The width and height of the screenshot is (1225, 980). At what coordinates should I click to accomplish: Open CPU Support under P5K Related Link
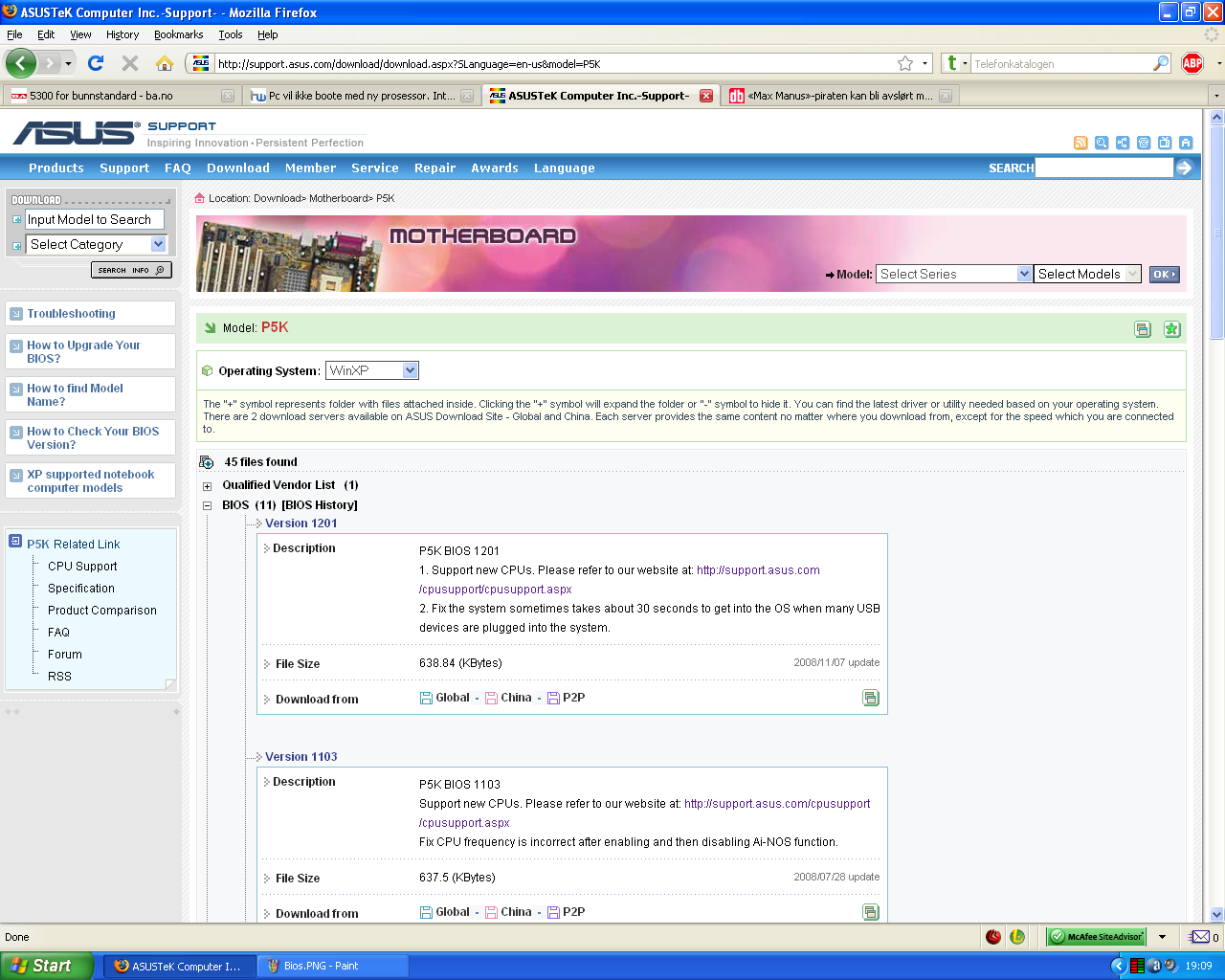82,567
